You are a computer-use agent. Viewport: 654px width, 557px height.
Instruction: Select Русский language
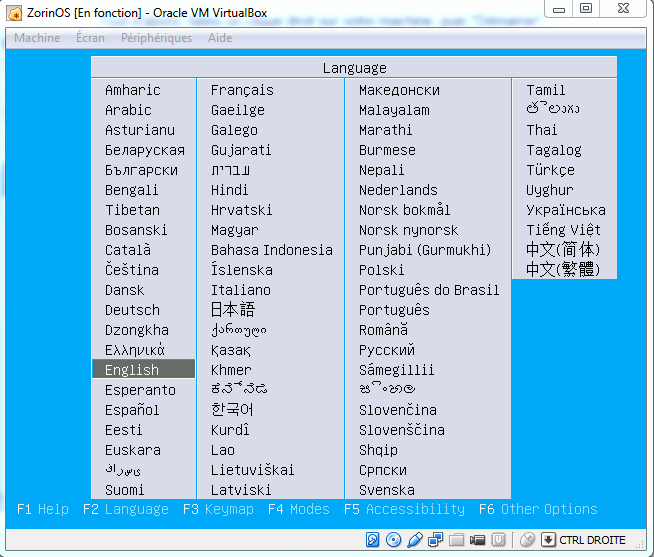(x=387, y=350)
